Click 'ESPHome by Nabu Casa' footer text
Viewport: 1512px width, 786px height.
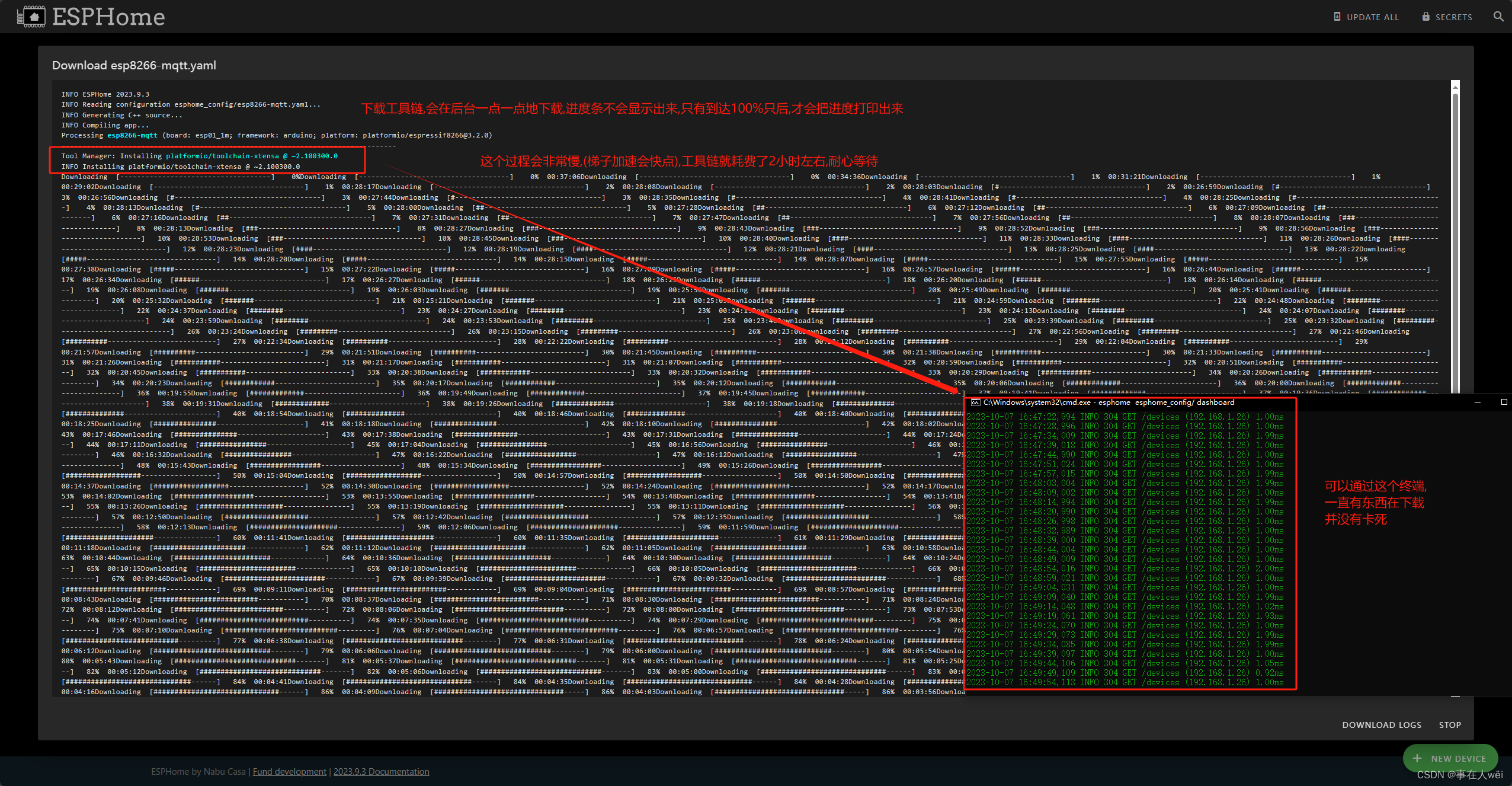[198, 771]
